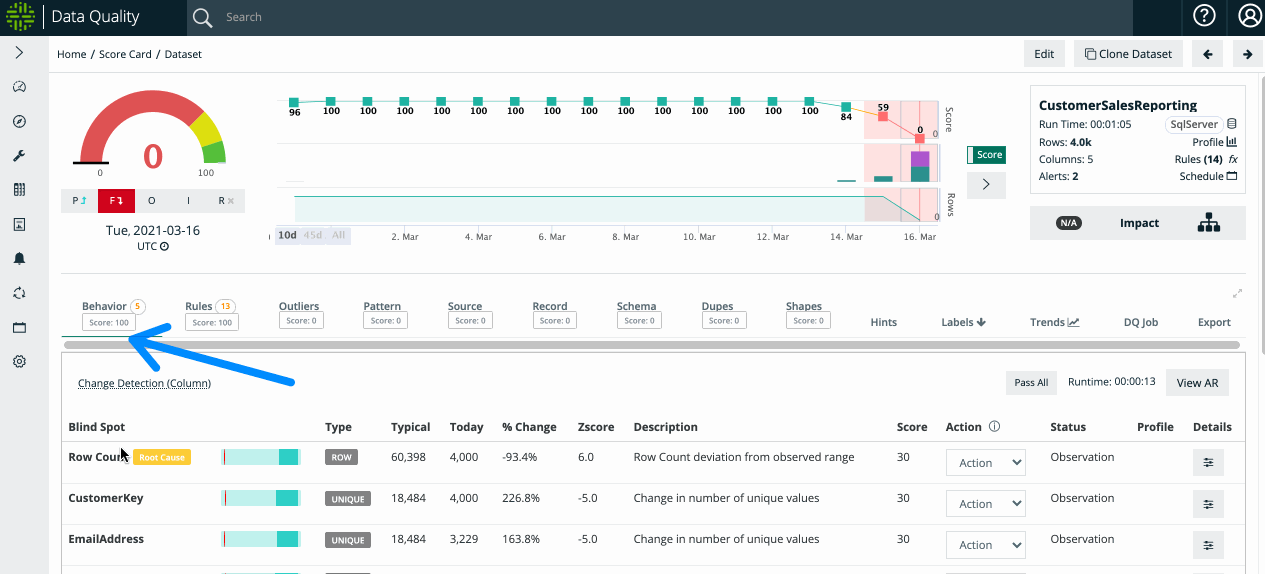Toggle the F fail status button
The image size is (1265, 574).
(115, 200)
